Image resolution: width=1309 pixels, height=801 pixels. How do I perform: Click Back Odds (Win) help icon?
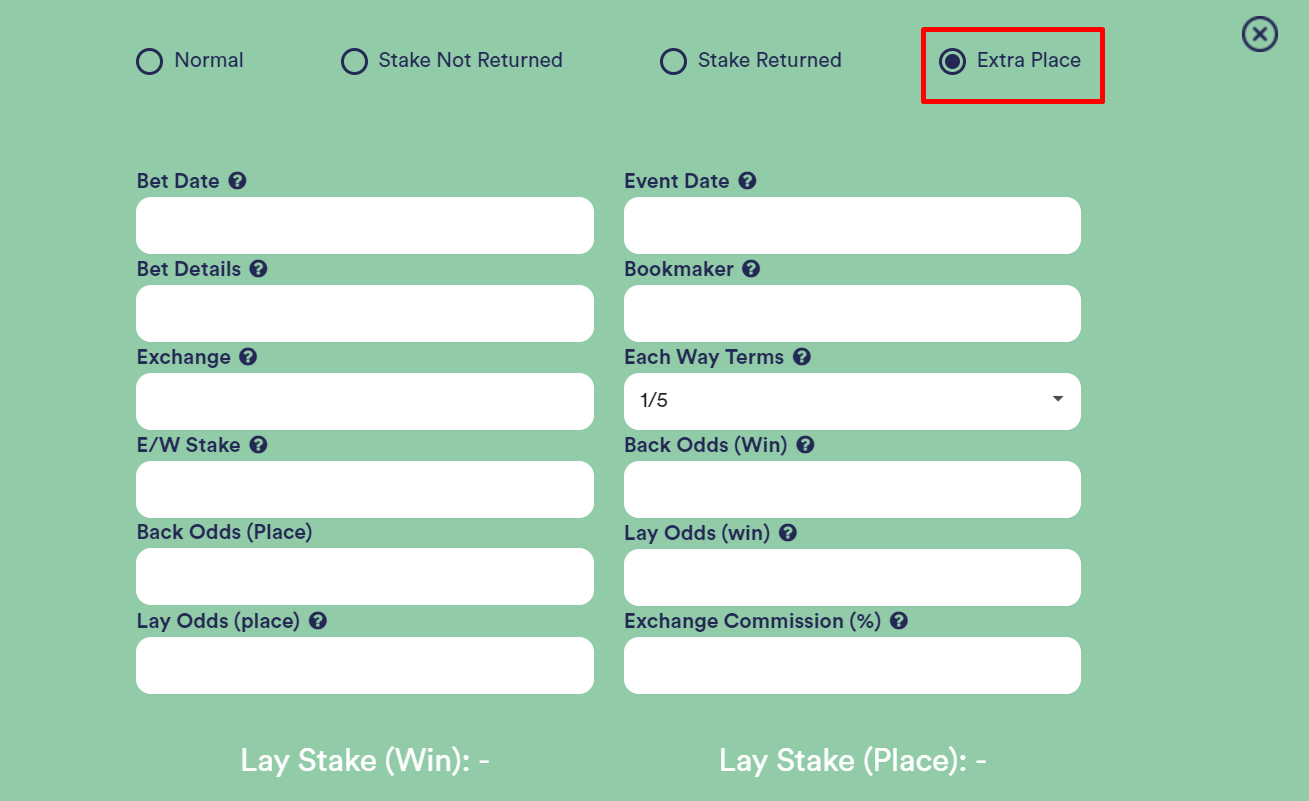point(805,445)
